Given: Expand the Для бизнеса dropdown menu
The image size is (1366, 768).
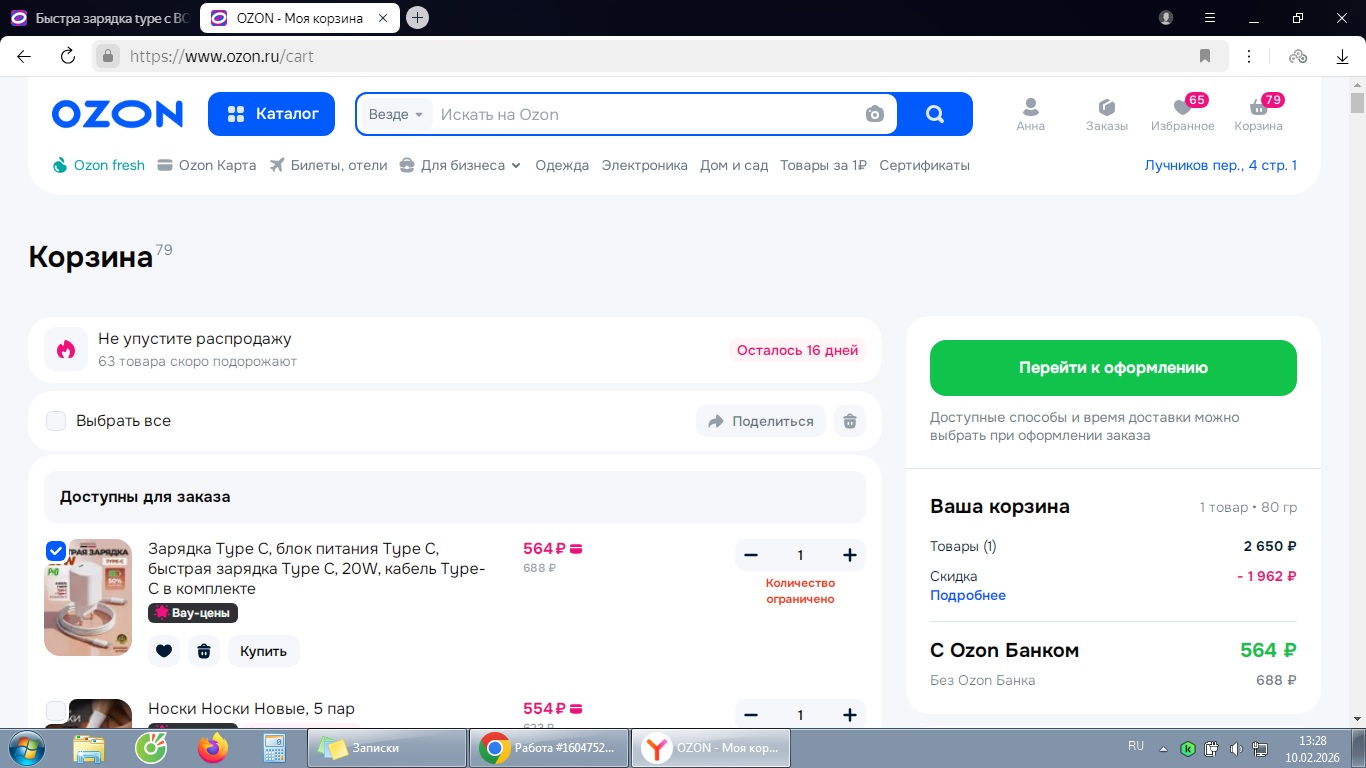Looking at the screenshot, I should [x=461, y=165].
